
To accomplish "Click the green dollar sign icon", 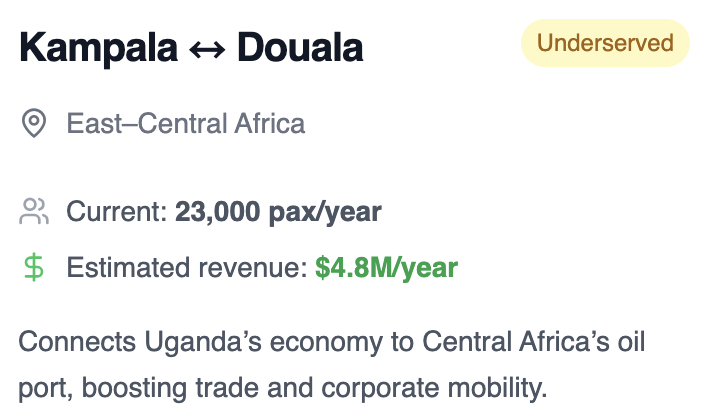I will (34, 268).
